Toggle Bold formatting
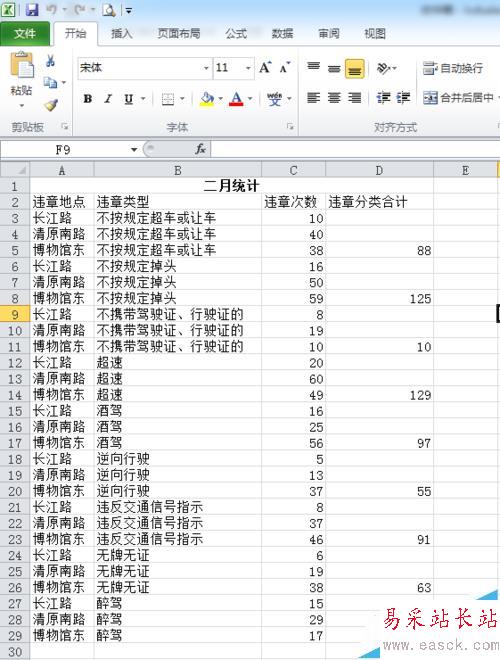 click(88, 99)
